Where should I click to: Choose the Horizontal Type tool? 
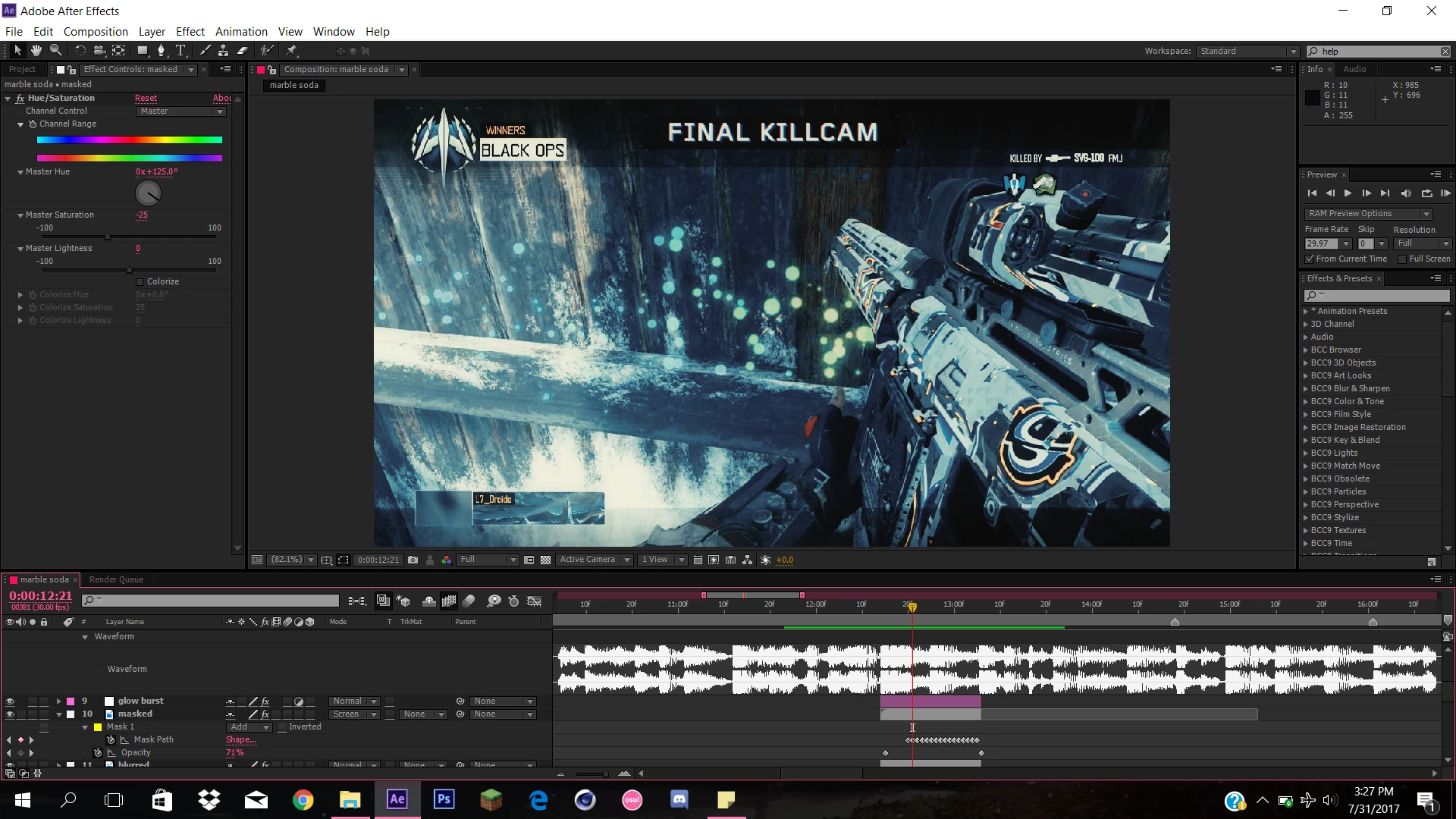(x=180, y=51)
